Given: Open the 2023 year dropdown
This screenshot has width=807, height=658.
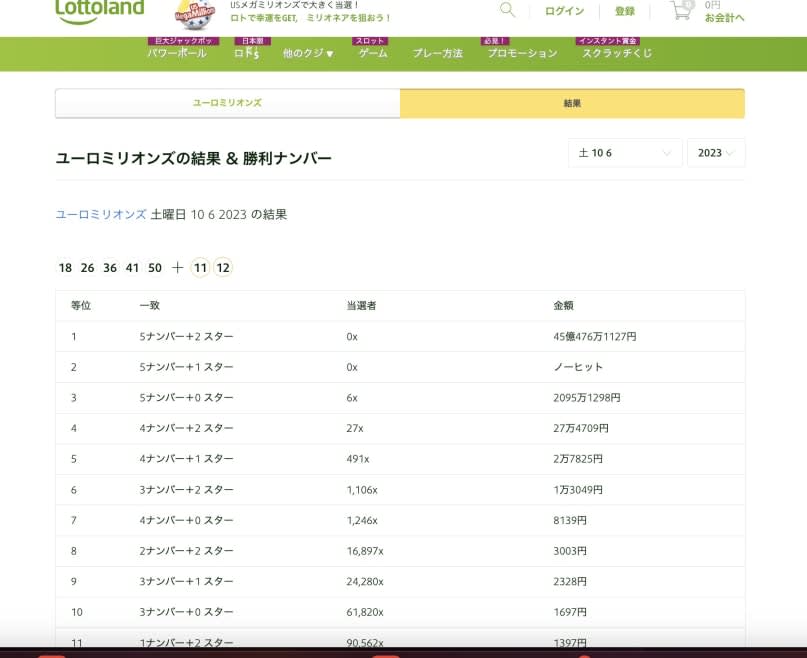Looking at the screenshot, I should tap(714, 152).
